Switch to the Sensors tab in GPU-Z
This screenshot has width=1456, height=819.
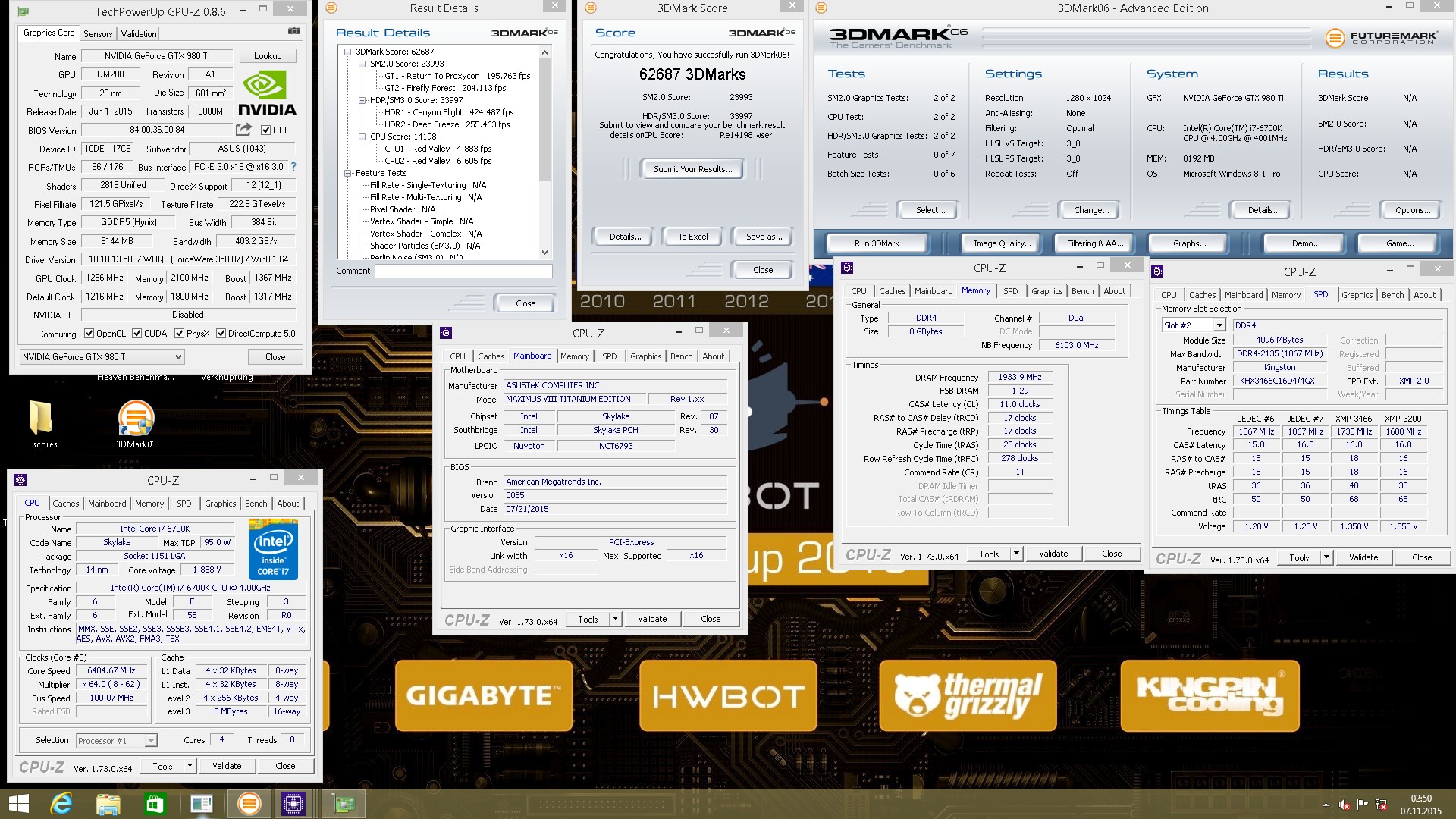pos(98,34)
